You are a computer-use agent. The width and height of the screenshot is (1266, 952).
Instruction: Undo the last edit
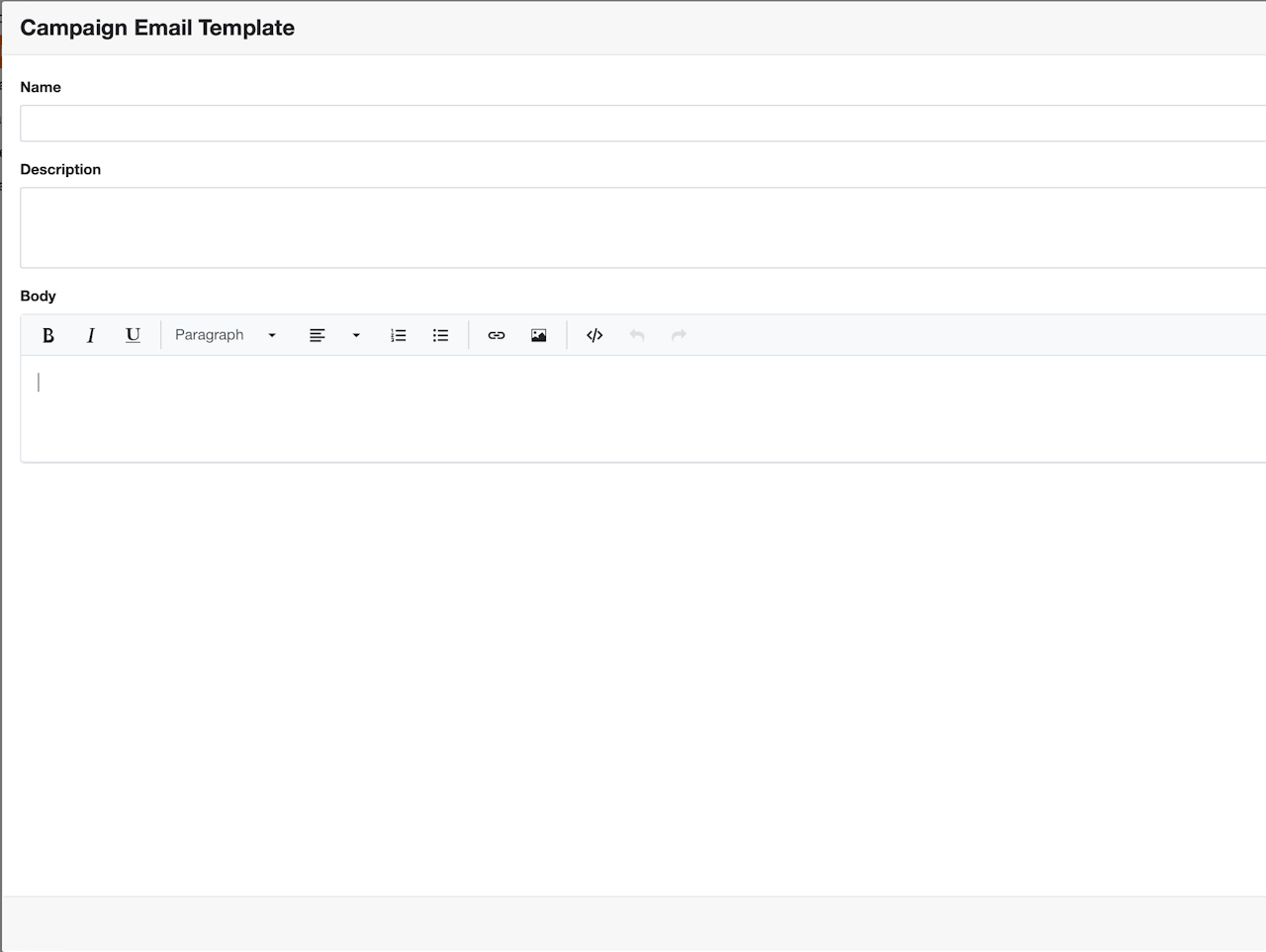point(637,335)
